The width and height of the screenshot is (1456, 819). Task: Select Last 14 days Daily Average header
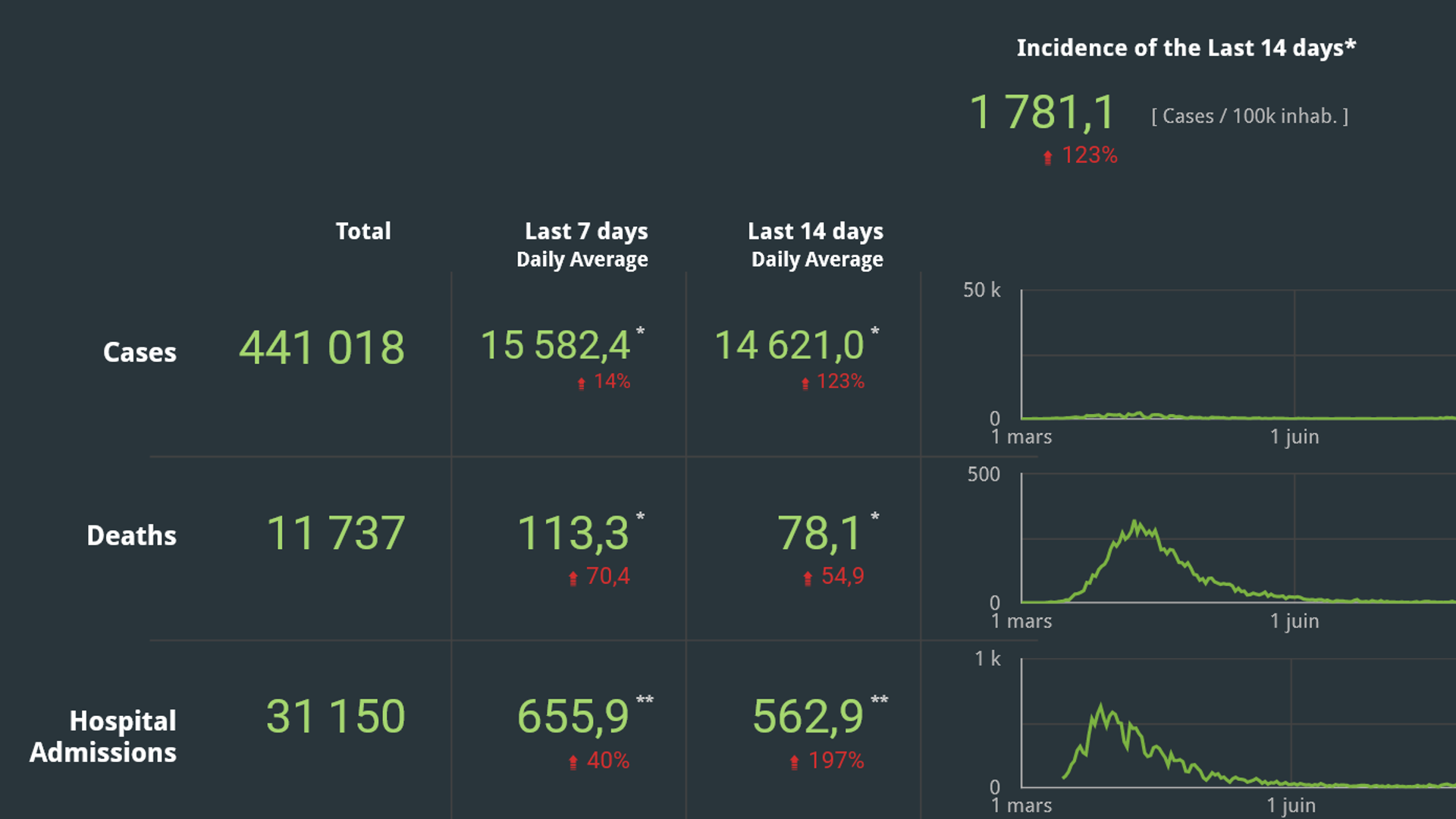click(x=817, y=245)
